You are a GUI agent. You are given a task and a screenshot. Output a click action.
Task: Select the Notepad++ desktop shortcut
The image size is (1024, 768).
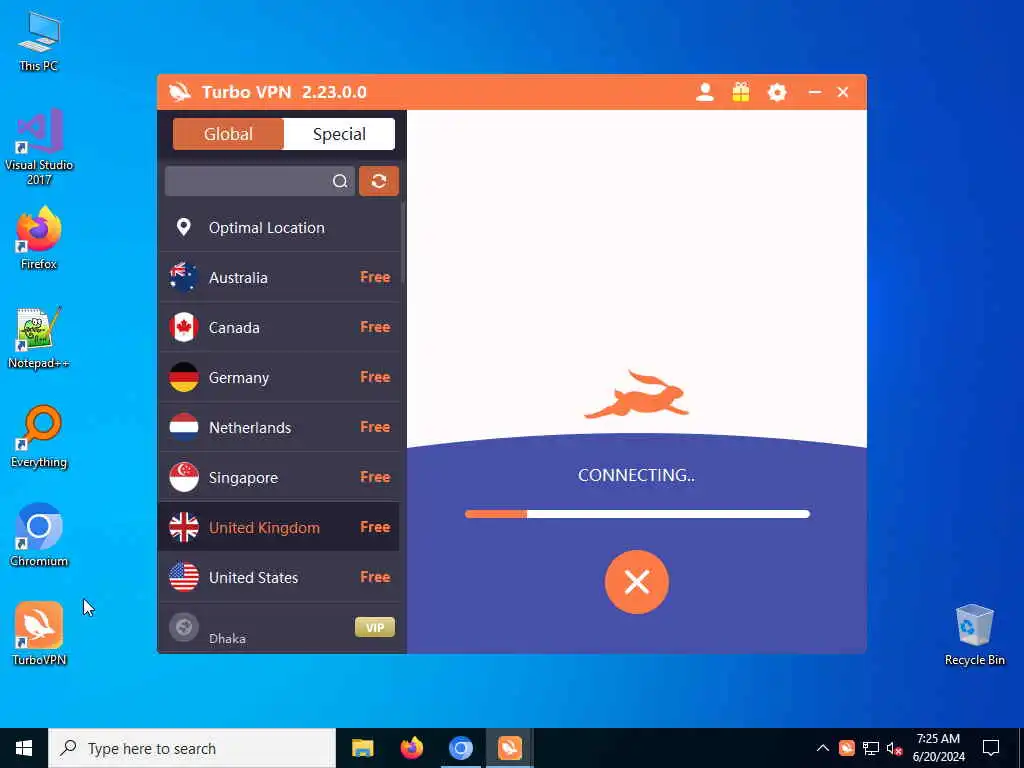pos(39,338)
